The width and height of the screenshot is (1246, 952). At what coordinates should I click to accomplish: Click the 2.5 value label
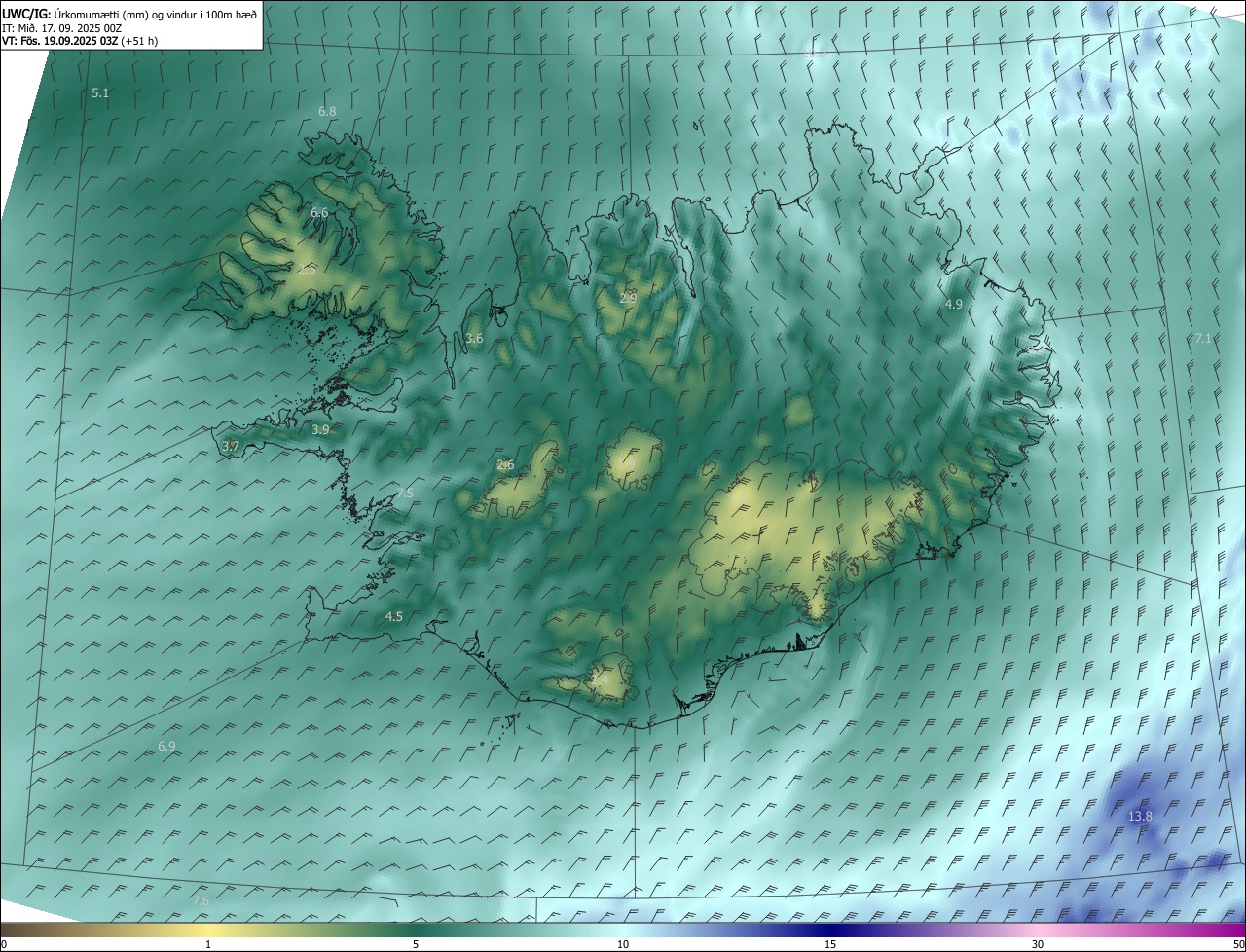pos(307,270)
